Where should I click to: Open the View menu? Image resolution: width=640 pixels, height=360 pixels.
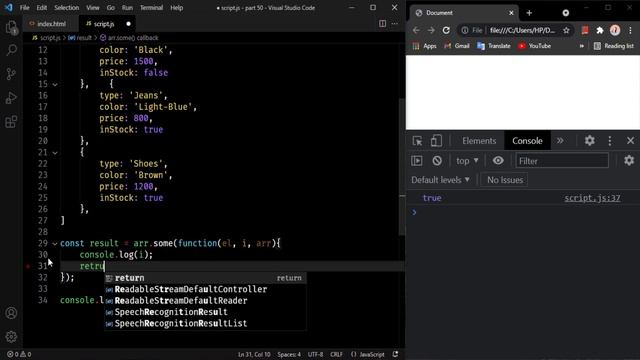(x=93, y=8)
